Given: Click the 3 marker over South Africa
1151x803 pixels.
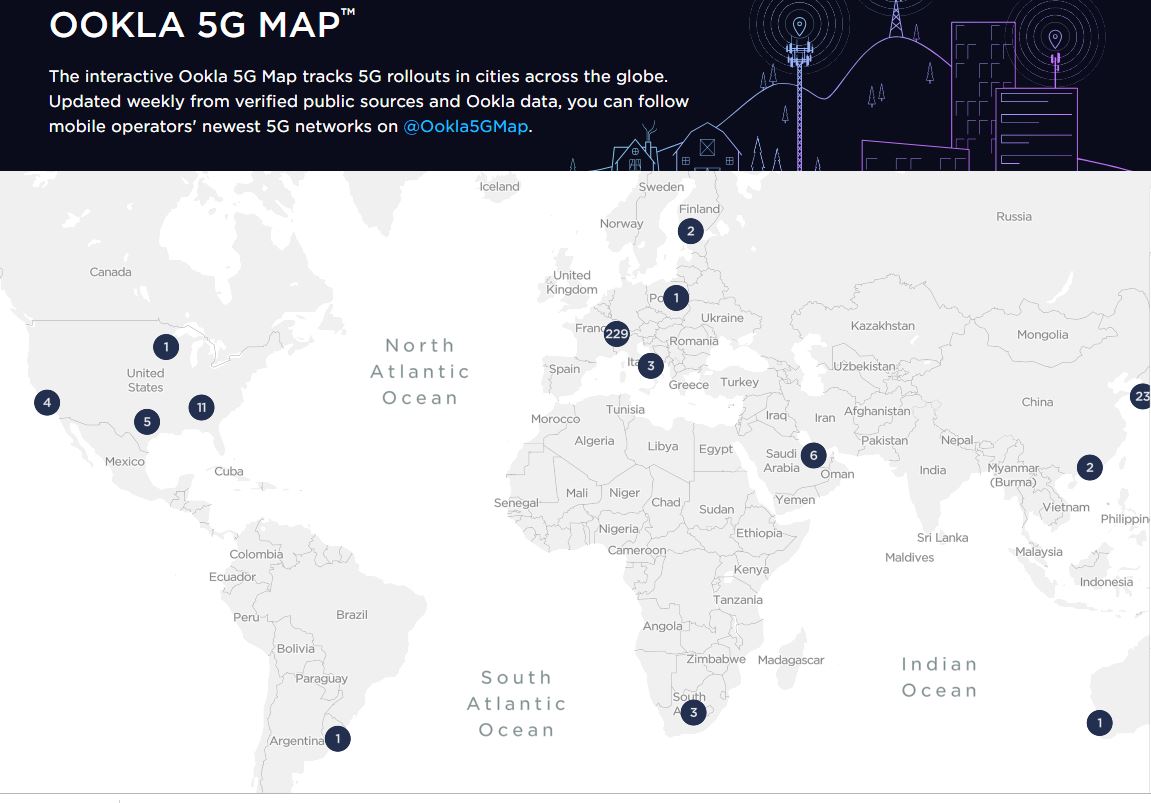Looking at the screenshot, I should pos(693,712).
